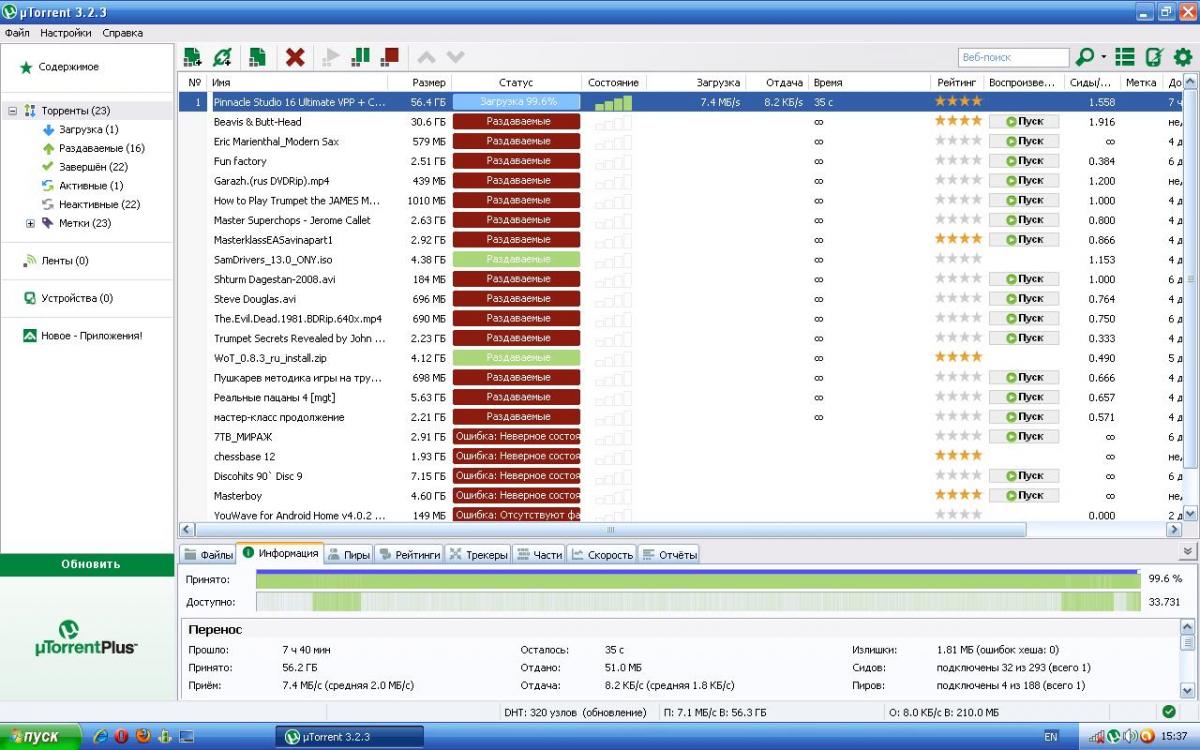This screenshot has height=750, width=1200.
Task: Collapse the details pane with the double chevron
Action: 1187,552
